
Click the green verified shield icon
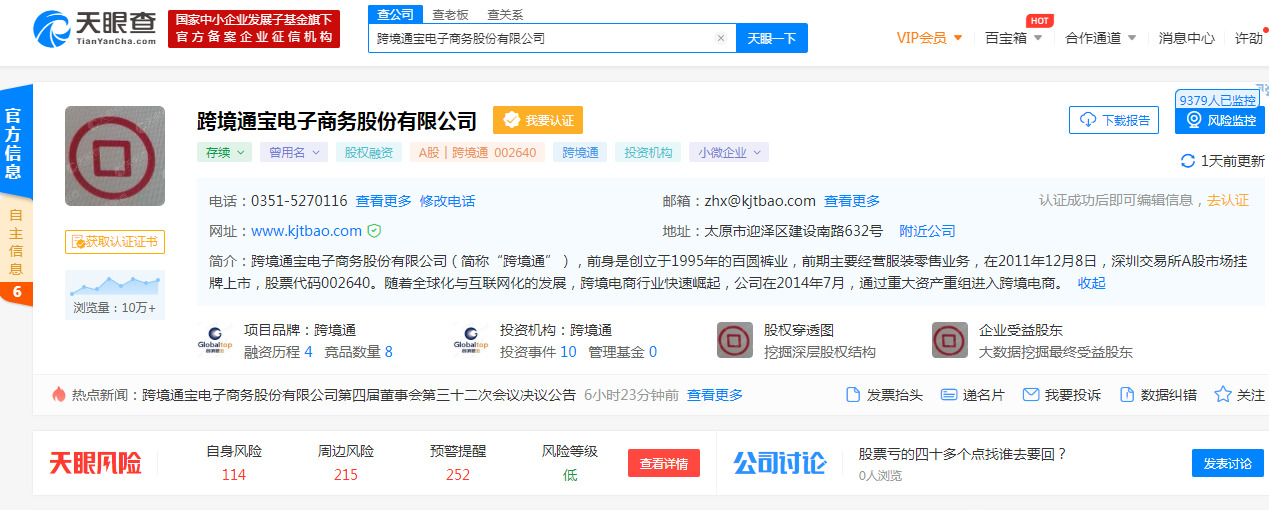click(374, 231)
